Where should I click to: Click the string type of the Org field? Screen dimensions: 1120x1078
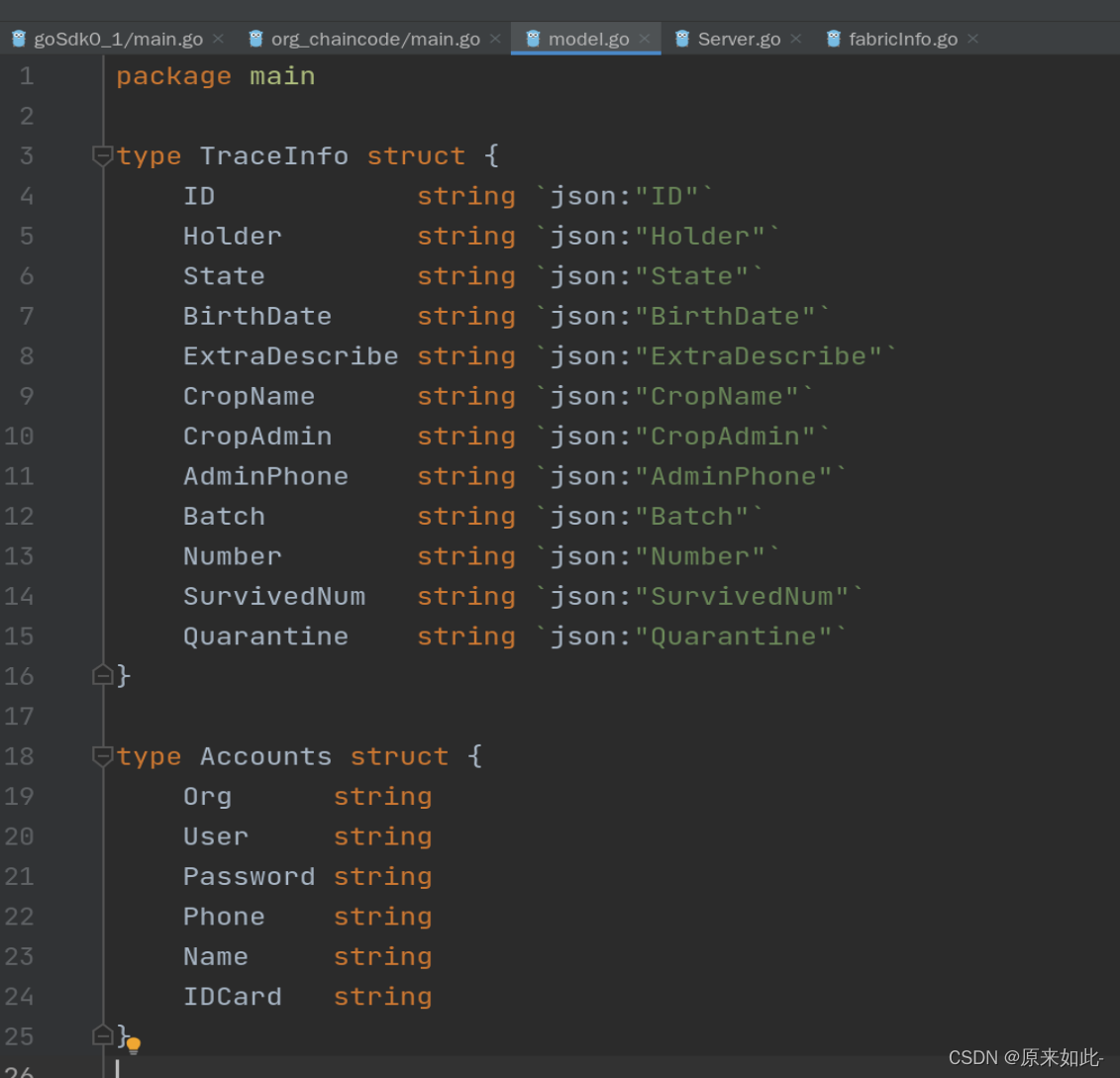click(x=383, y=797)
